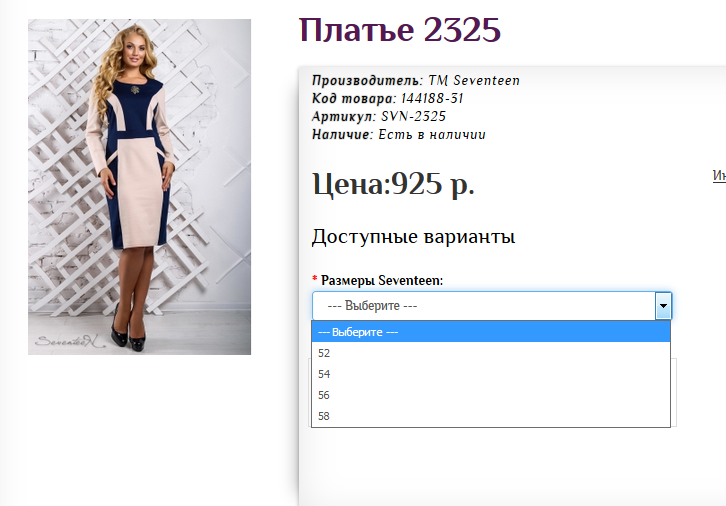Click the "Платье 2325" product title

400,30
